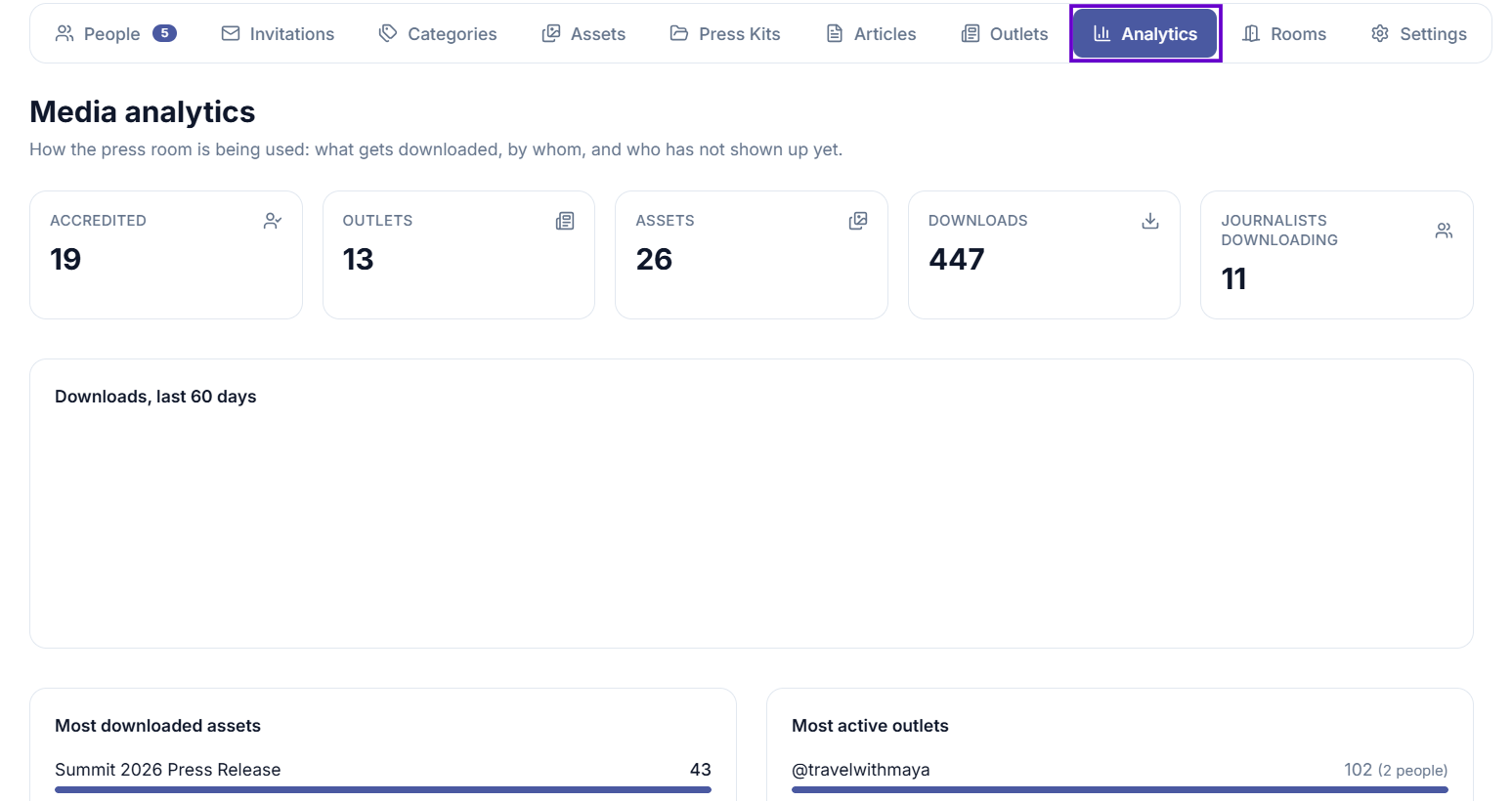Screen dimensions: 1512x801
Task: Click the '@travelwithmaya' outlet name
Action: pos(861,770)
